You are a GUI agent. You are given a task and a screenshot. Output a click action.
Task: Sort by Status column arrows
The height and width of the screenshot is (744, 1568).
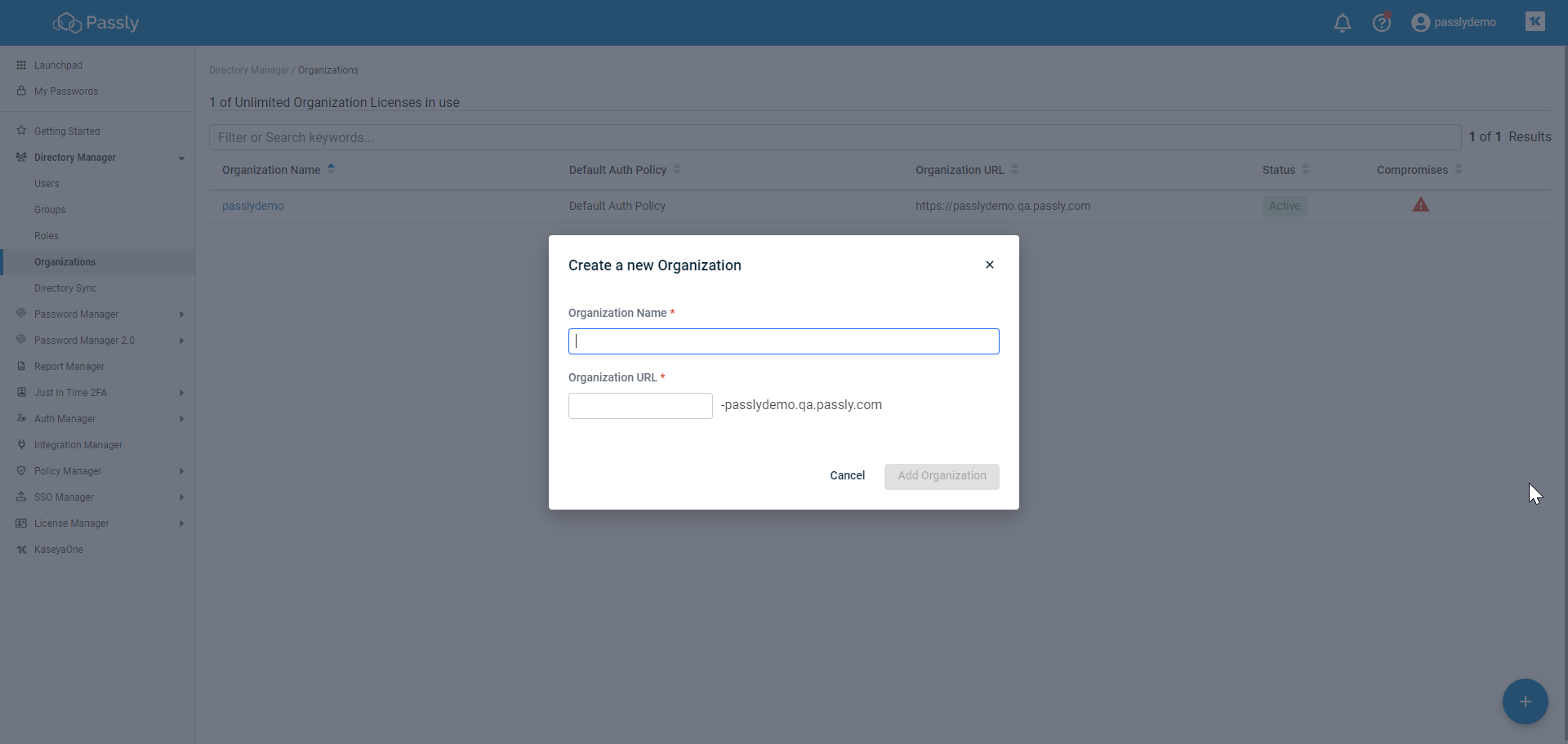(1305, 169)
